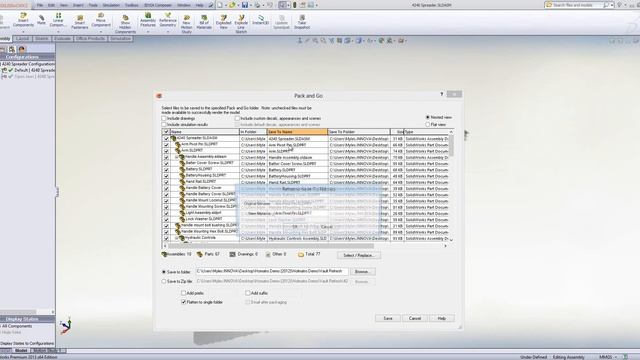
Task: Toggle the select-all checkbox in the table header
Action: point(166,132)
